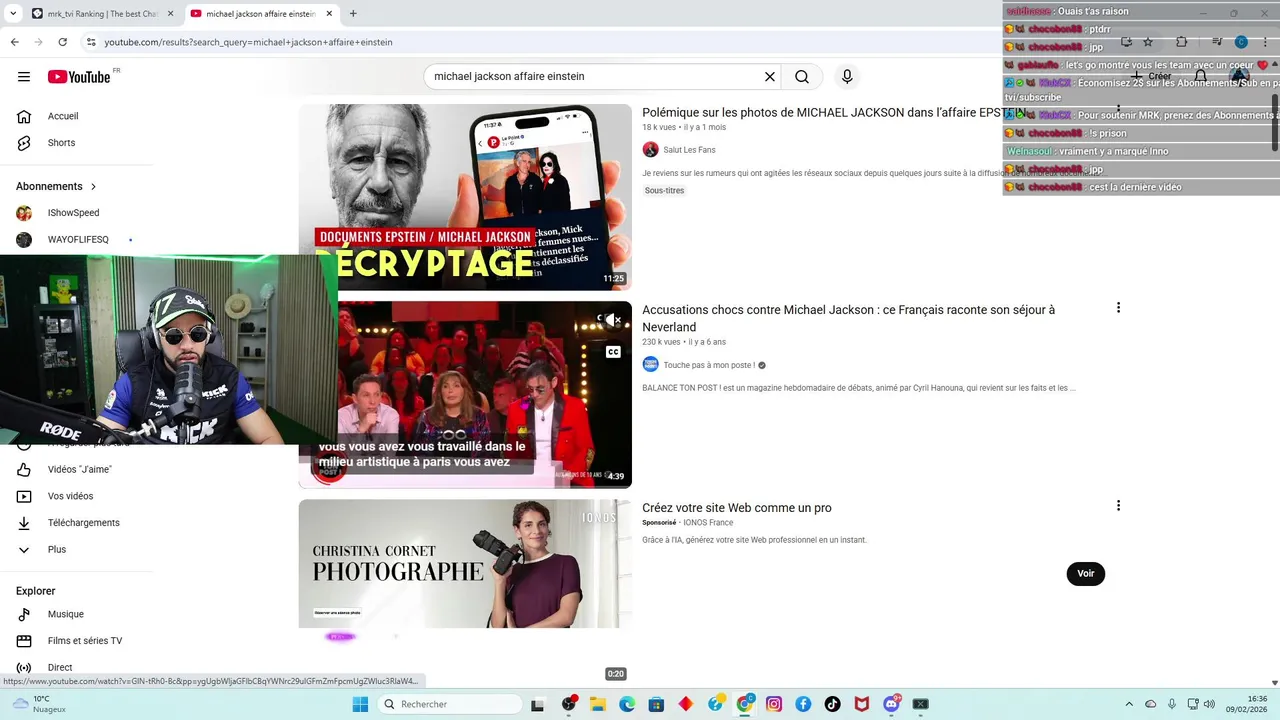Go back with browser back arrow
Viewport: 1280px width, 720px height.
click(x=14, y=42)
